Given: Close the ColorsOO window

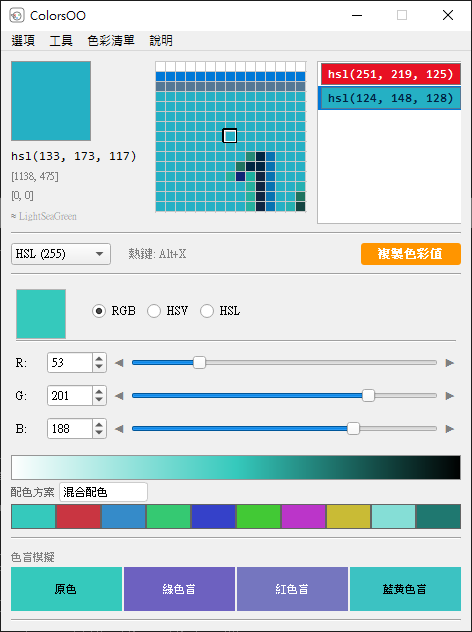Looking at the screenshot, I should tap(448, 16).
